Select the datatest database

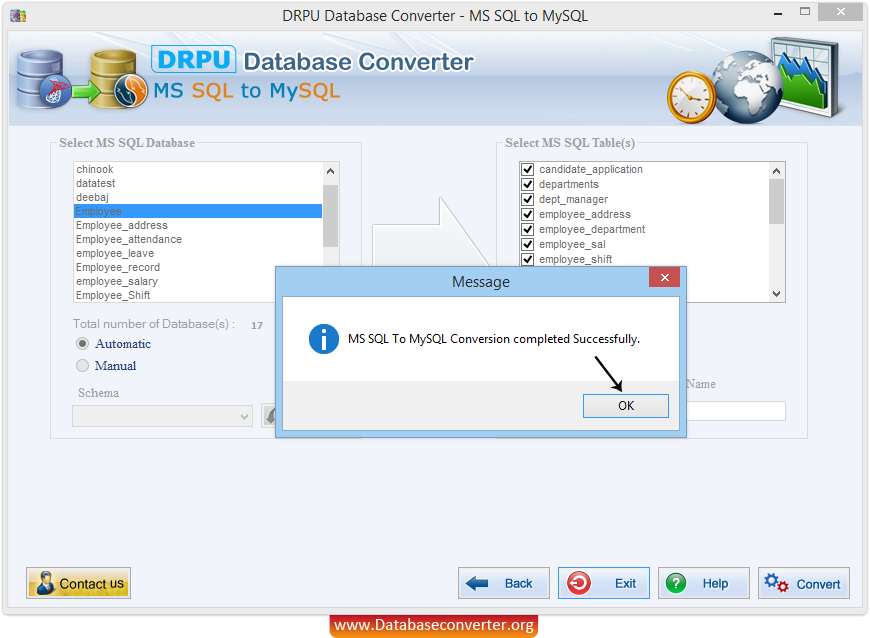[198, 183]
